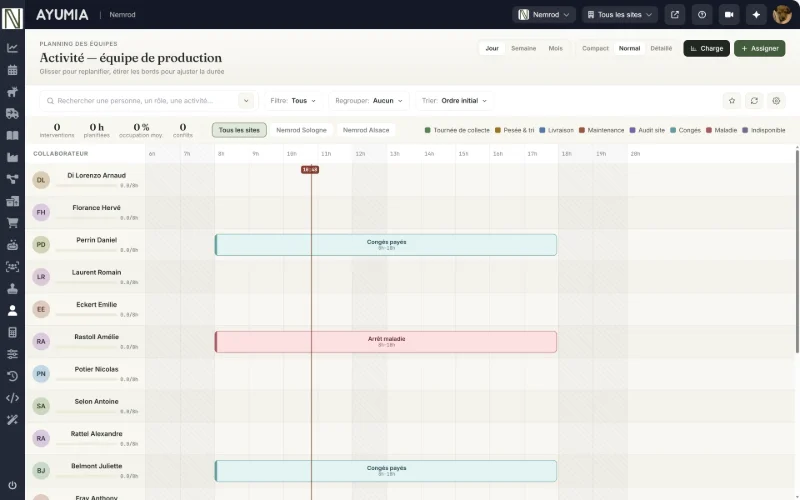Open the warehouse building sidebar icon
This screenshot has width=800, height=500.
(12, 201)
